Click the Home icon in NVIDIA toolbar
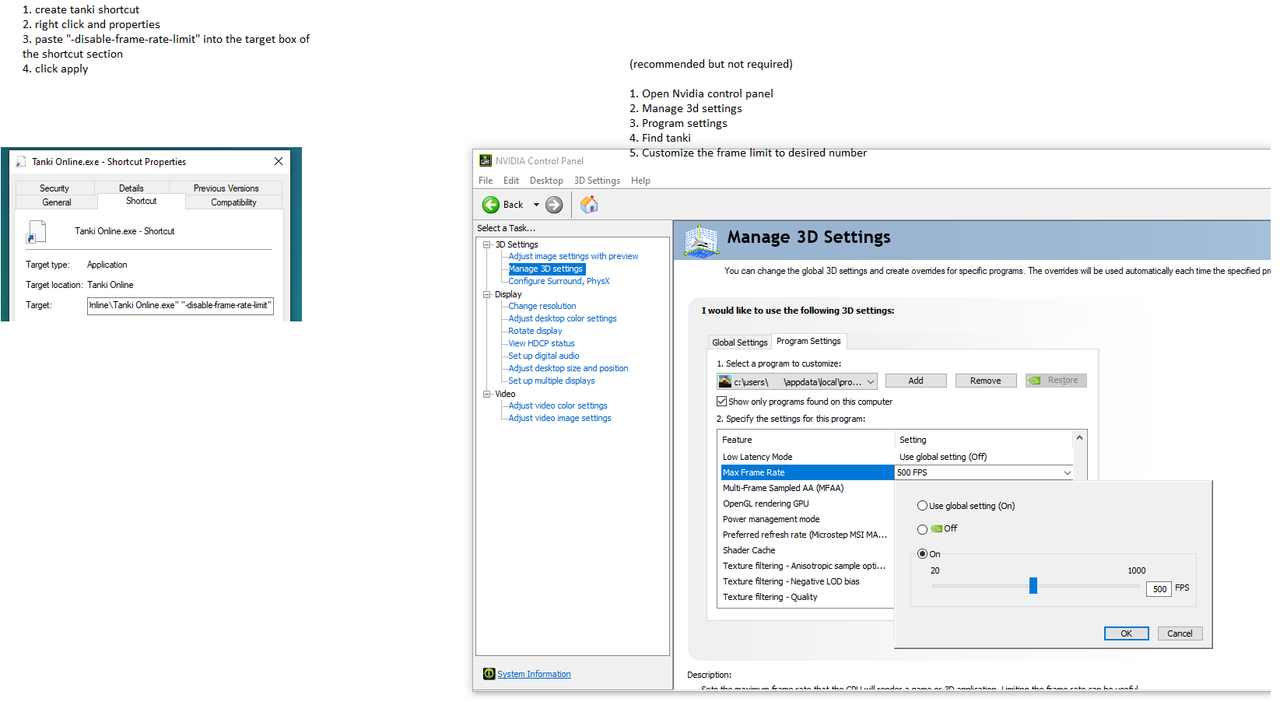1280x702 pixels. [589, 204]
